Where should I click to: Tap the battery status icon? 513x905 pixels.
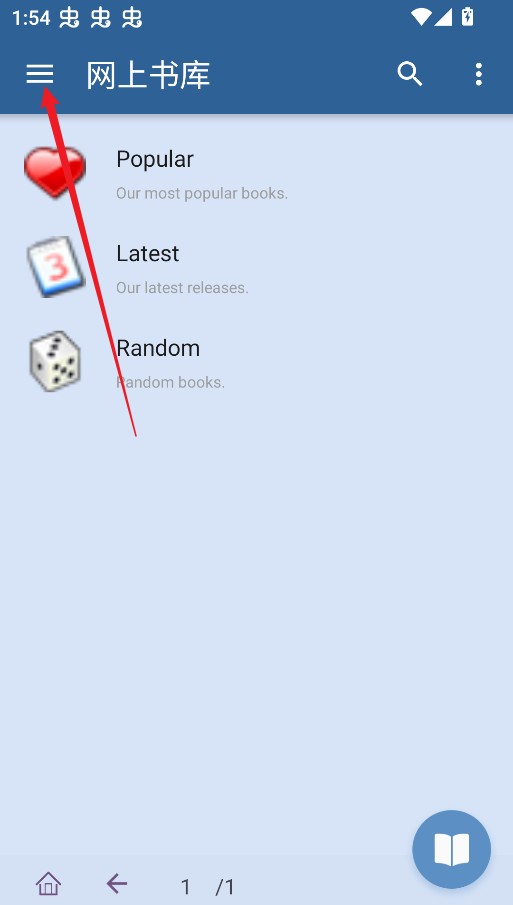467,17
